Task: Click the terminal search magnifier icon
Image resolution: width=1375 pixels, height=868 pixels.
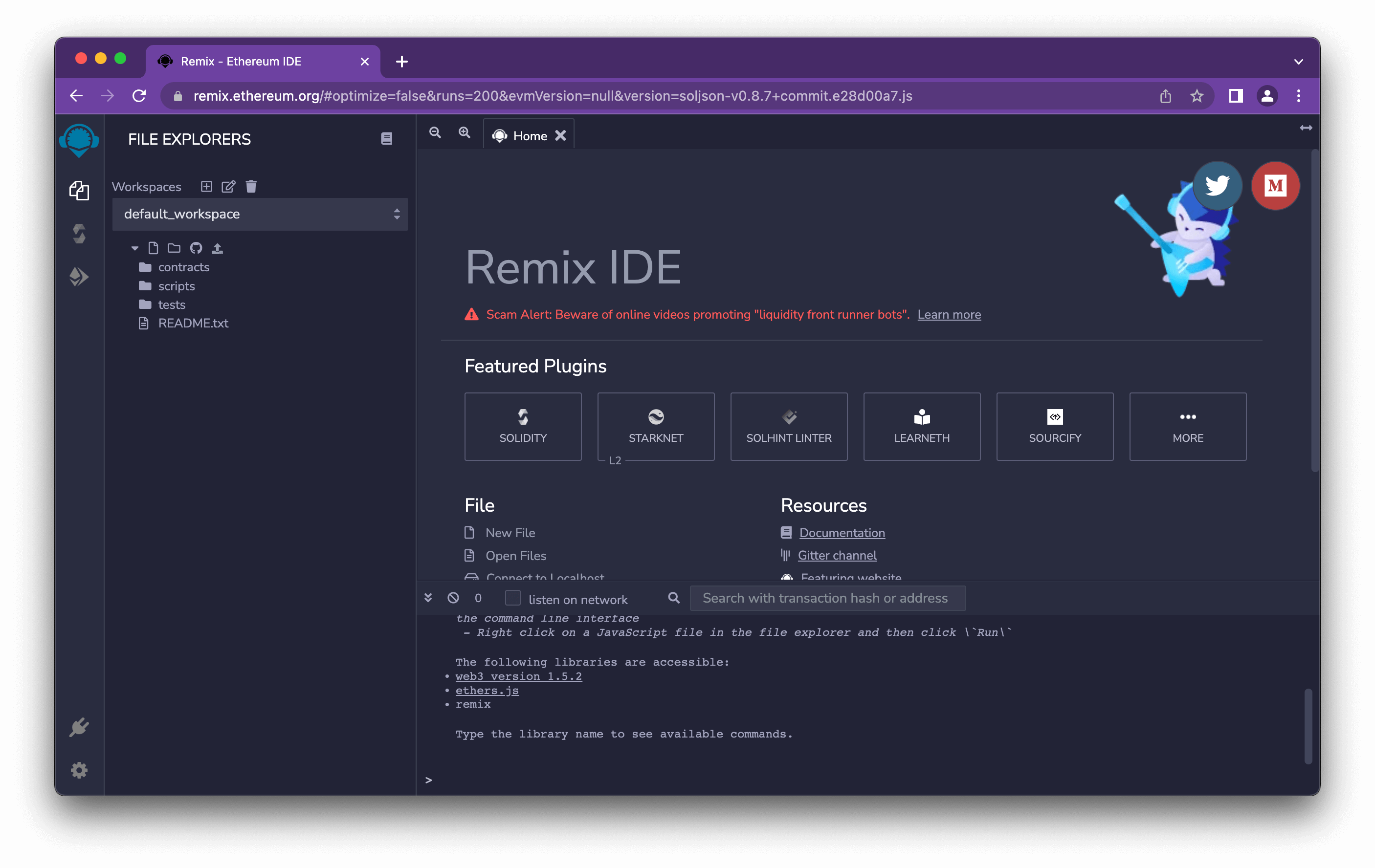Action: [674, 598]
